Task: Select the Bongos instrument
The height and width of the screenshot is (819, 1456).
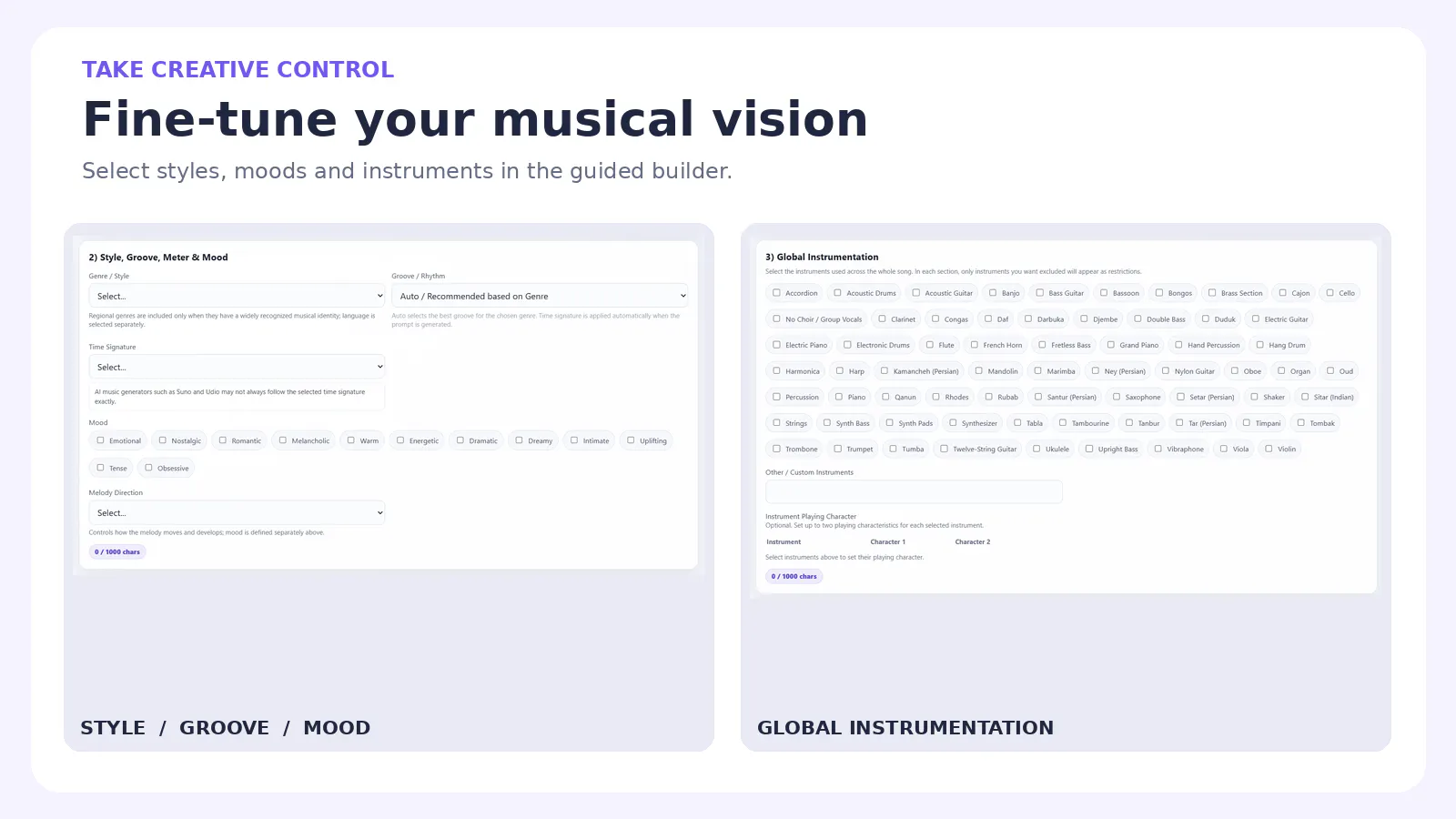Action: 1159,293
